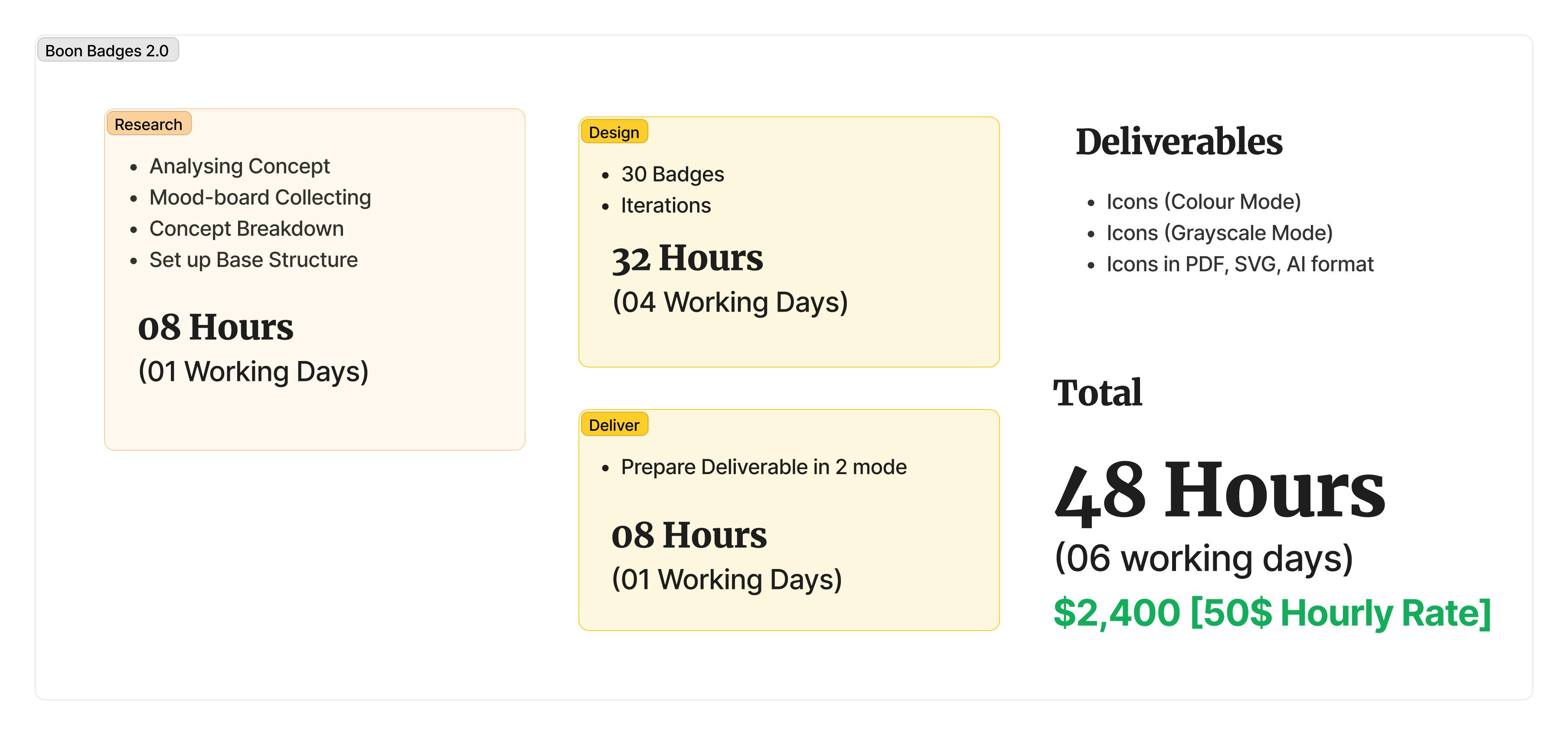Select the Analysing Concept bullet text
This screenshot has height=735, width=1568.
239,166
